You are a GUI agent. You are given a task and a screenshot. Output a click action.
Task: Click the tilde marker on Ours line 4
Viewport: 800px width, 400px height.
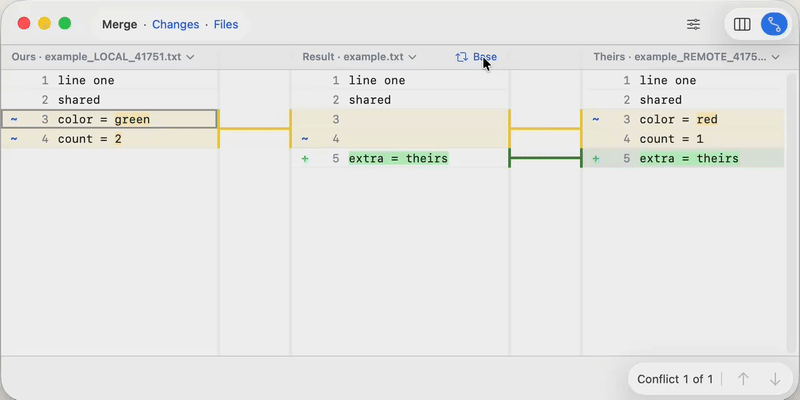14,139
